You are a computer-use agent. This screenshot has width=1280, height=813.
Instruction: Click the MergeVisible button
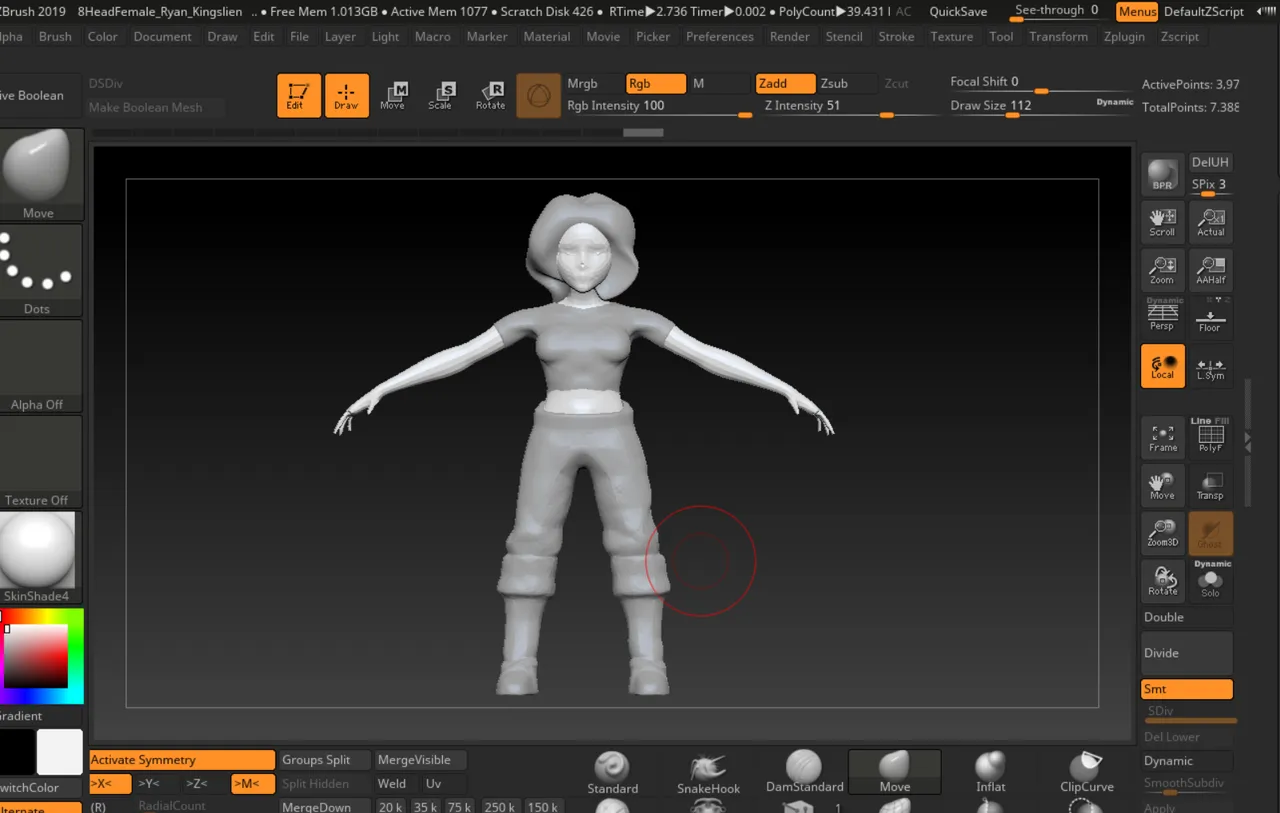(419, 760)
